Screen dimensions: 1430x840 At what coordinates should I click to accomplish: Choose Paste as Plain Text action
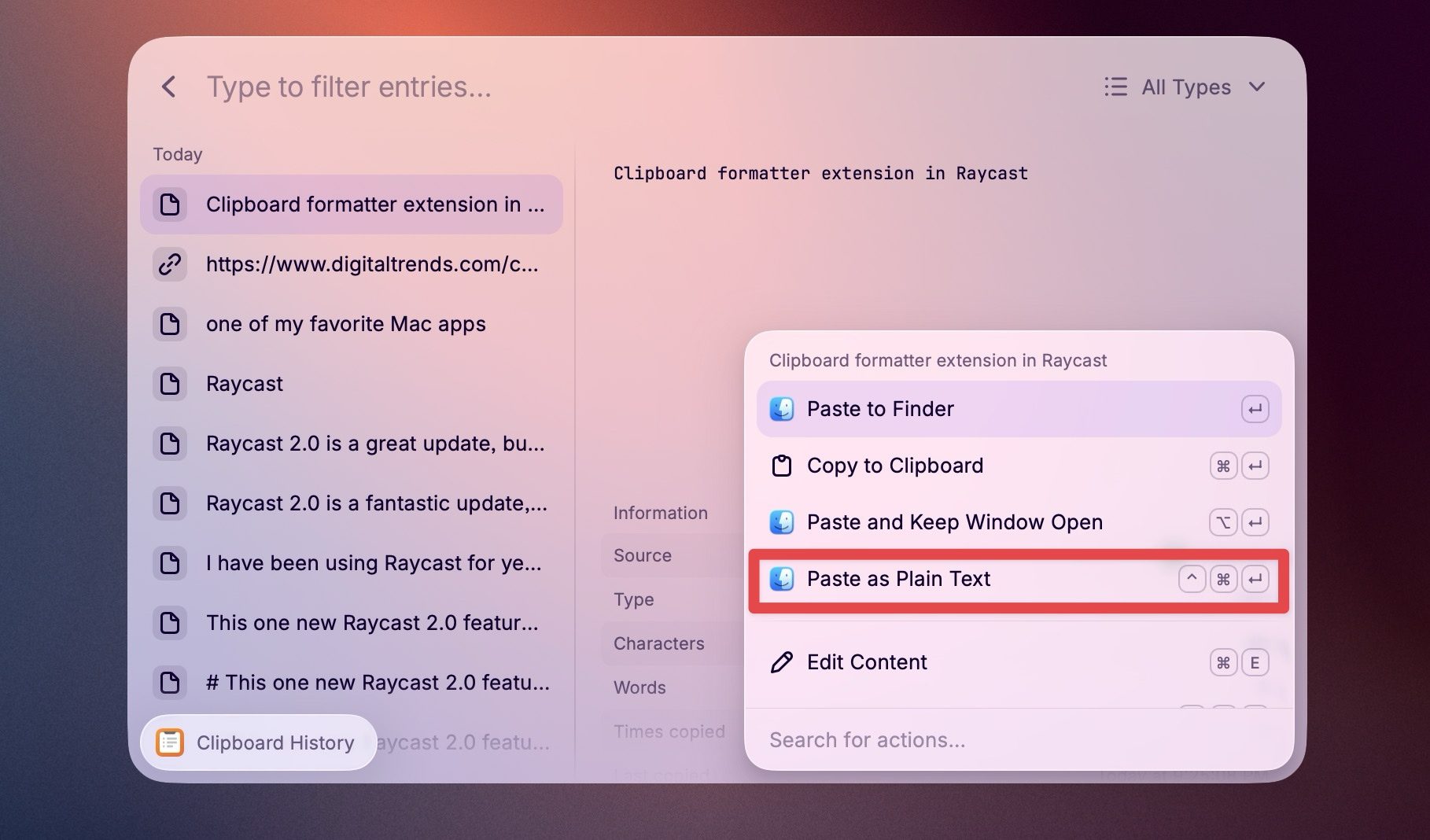click(x=1019, y=580)
